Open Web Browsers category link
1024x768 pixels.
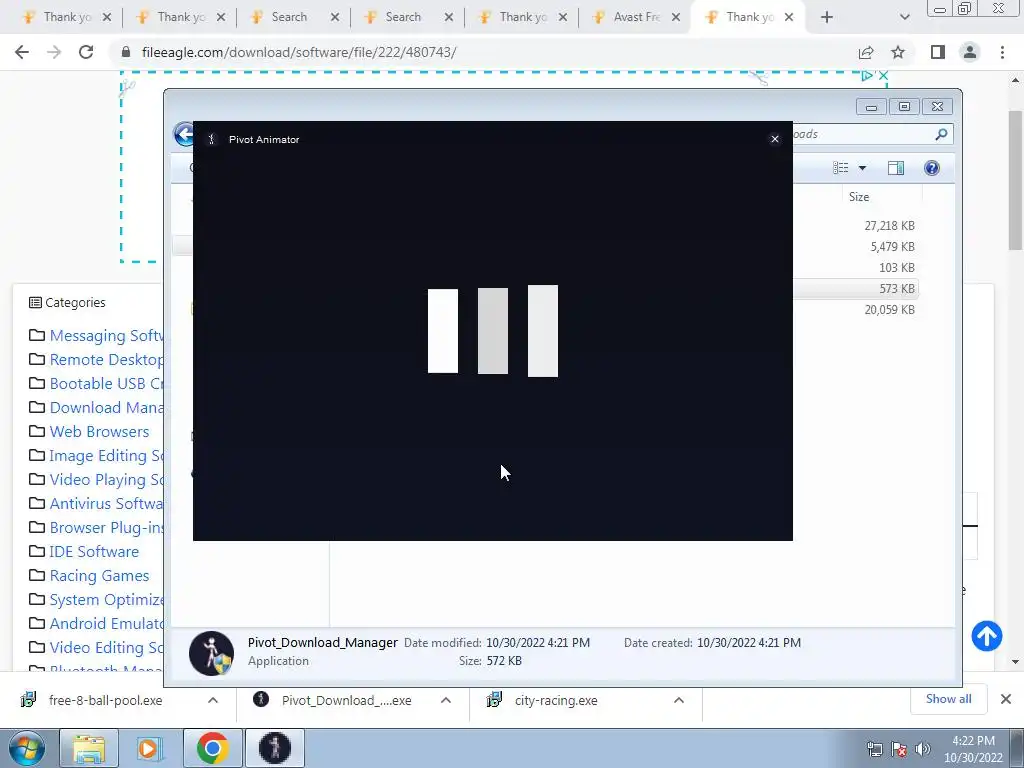(x=99, y=432)
